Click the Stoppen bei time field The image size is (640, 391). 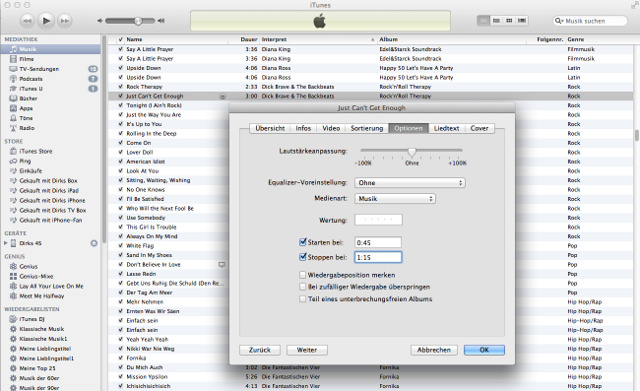pos(378,257)
